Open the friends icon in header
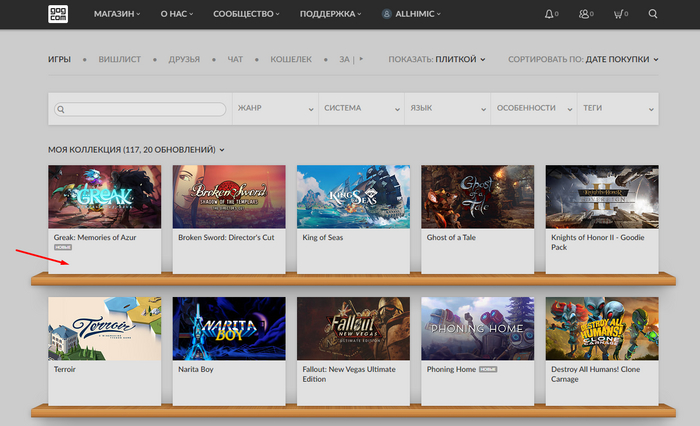 point(584,15)
